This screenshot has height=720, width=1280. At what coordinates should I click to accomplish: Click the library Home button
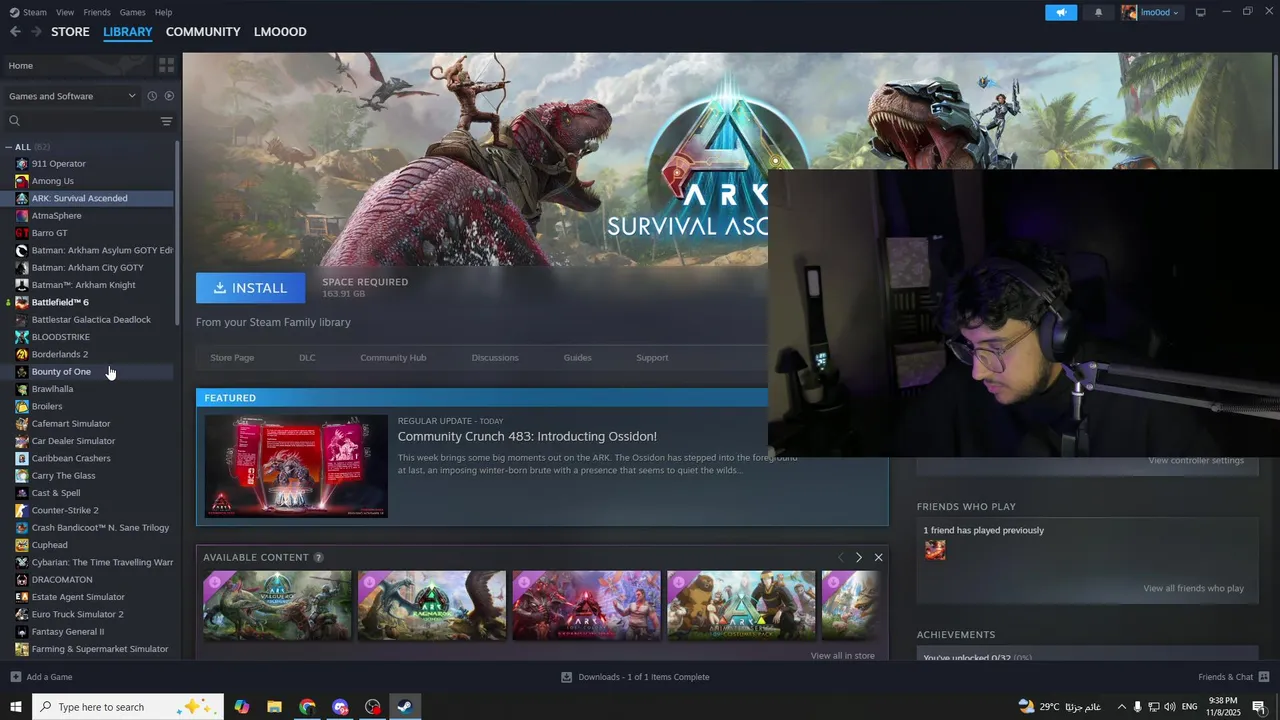click(76, 66)
